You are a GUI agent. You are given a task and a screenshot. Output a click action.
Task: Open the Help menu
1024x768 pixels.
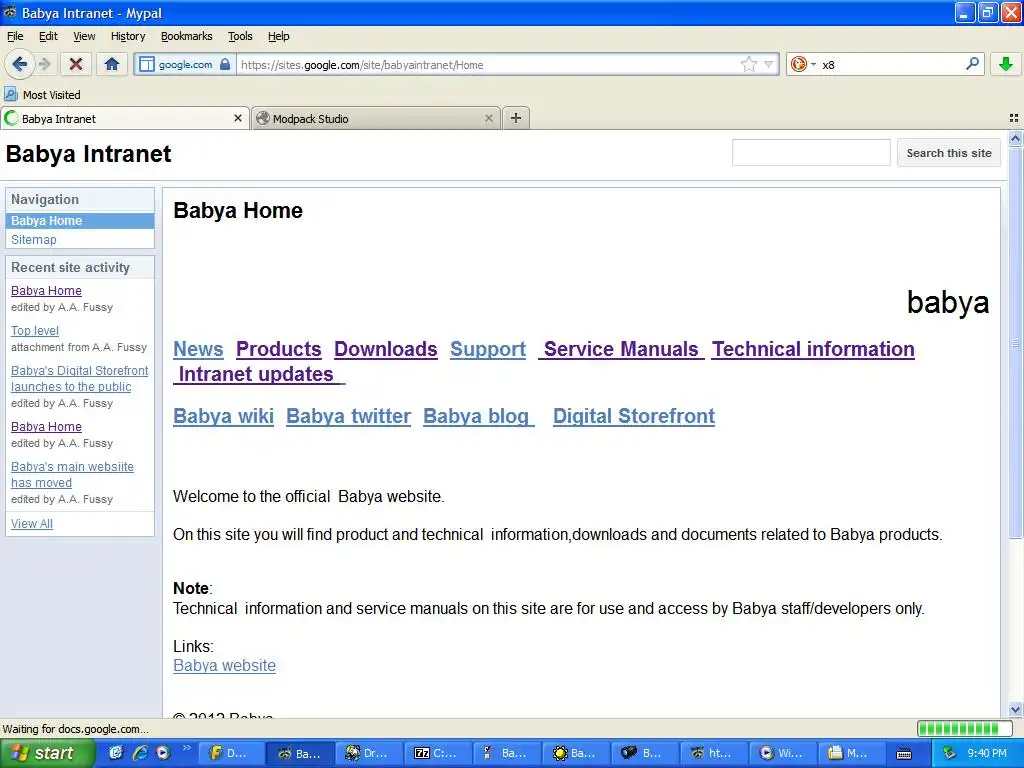pos(279,36)
